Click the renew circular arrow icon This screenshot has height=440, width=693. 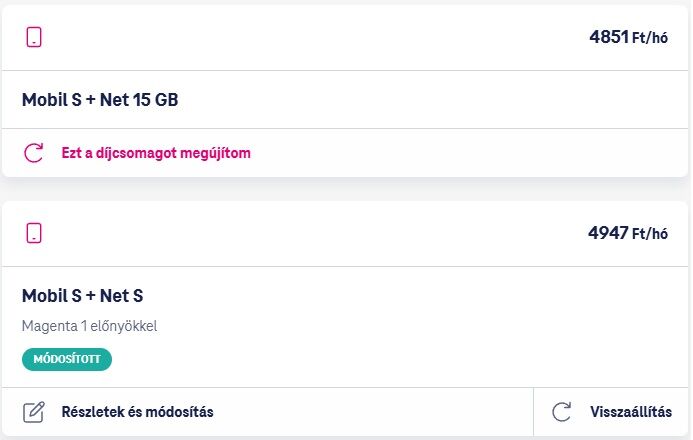coord(34,153)
